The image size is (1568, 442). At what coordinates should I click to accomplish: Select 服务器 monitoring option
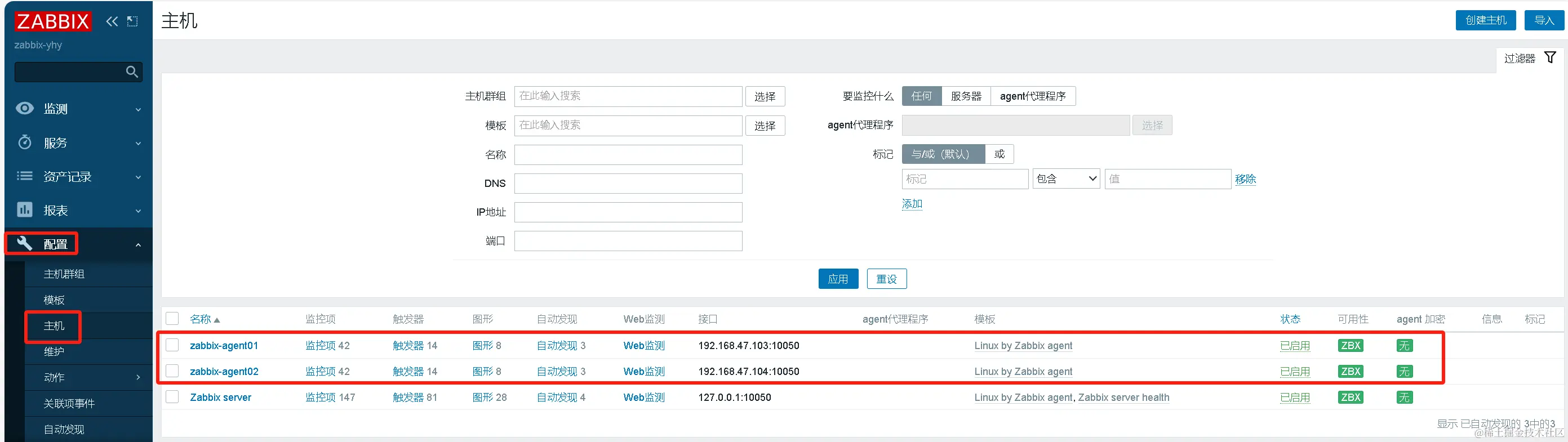966,96
